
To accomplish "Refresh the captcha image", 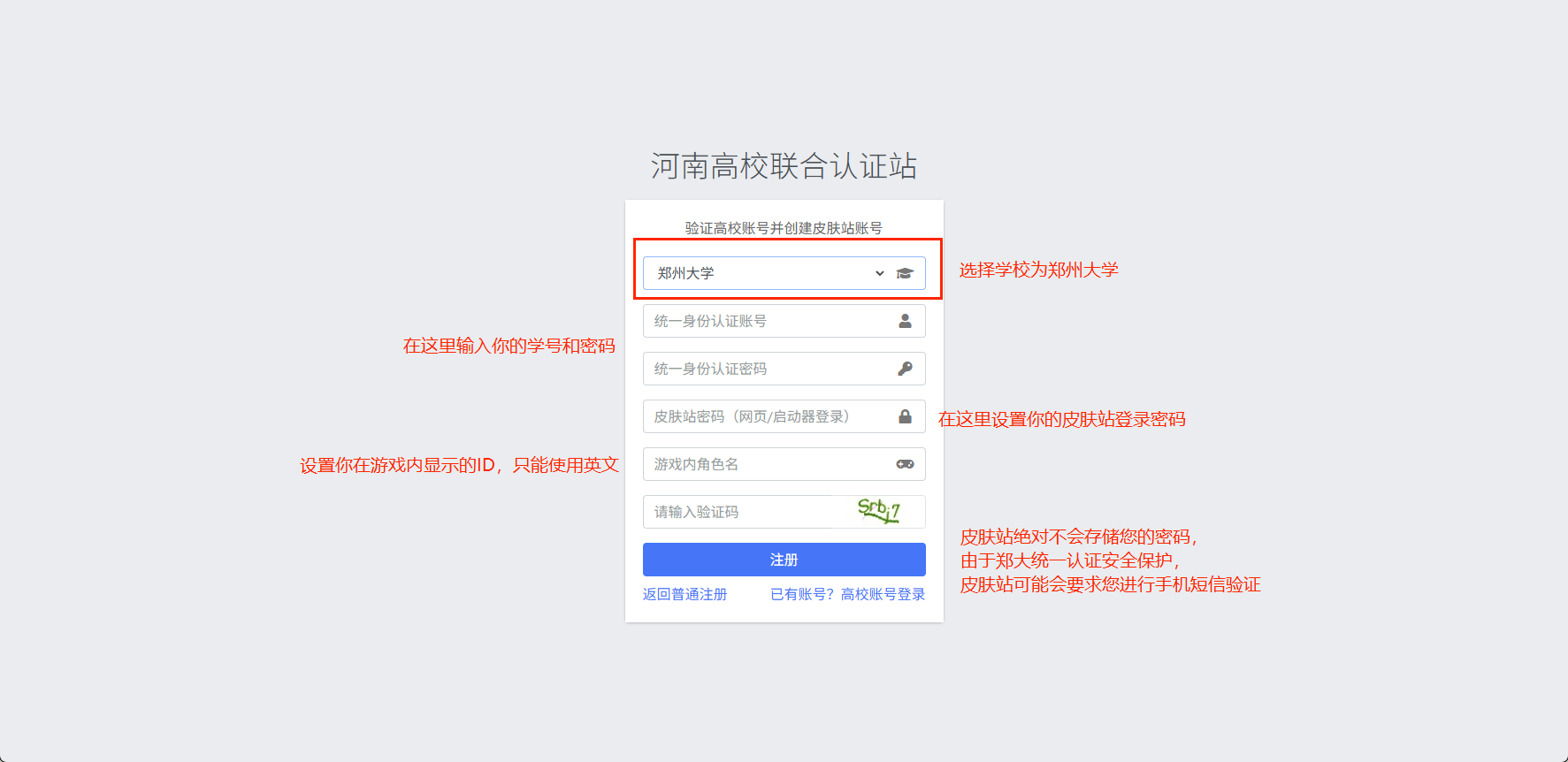I will click(x=879, y=511).
